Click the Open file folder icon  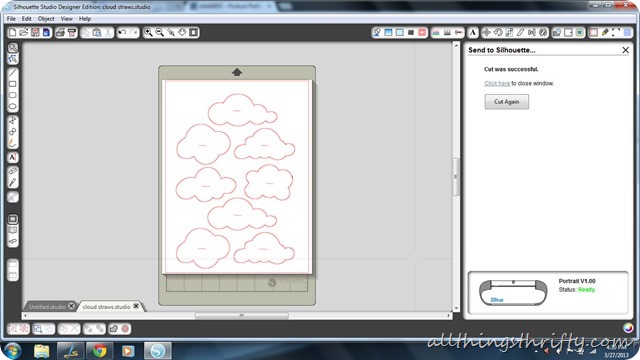(x=24, y=32)
